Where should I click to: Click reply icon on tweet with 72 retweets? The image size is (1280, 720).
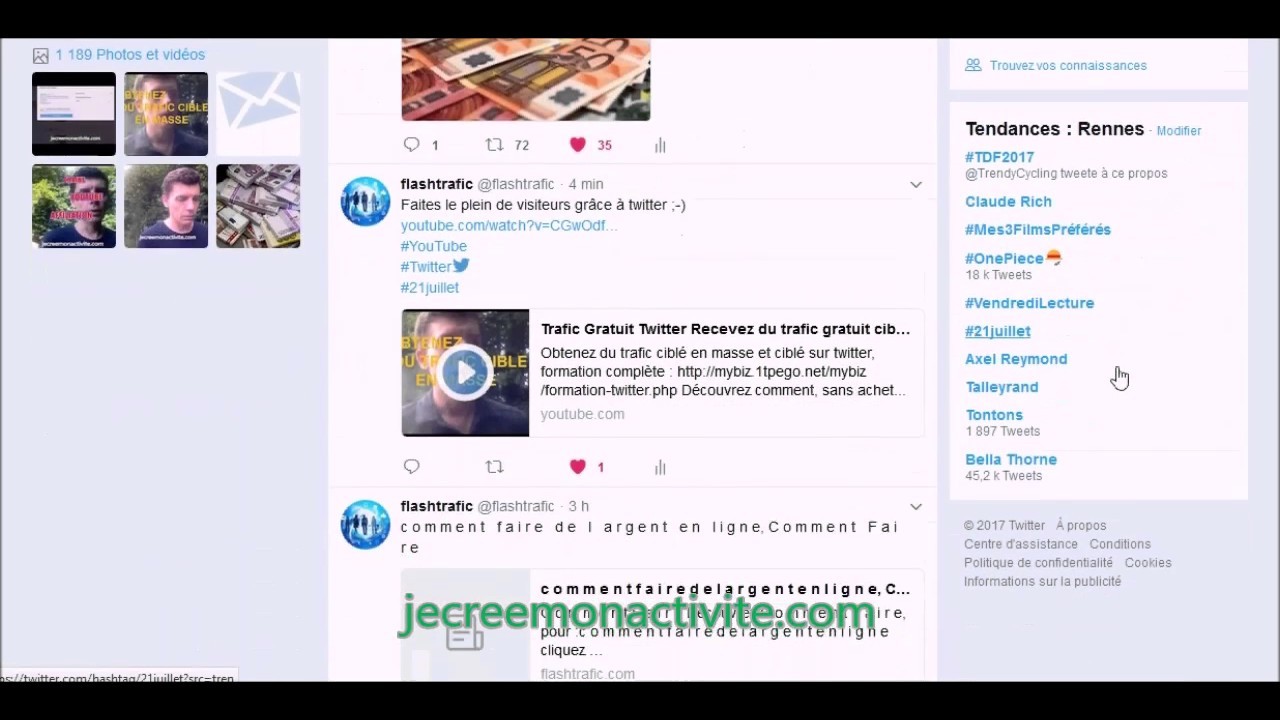click(411, 145)
